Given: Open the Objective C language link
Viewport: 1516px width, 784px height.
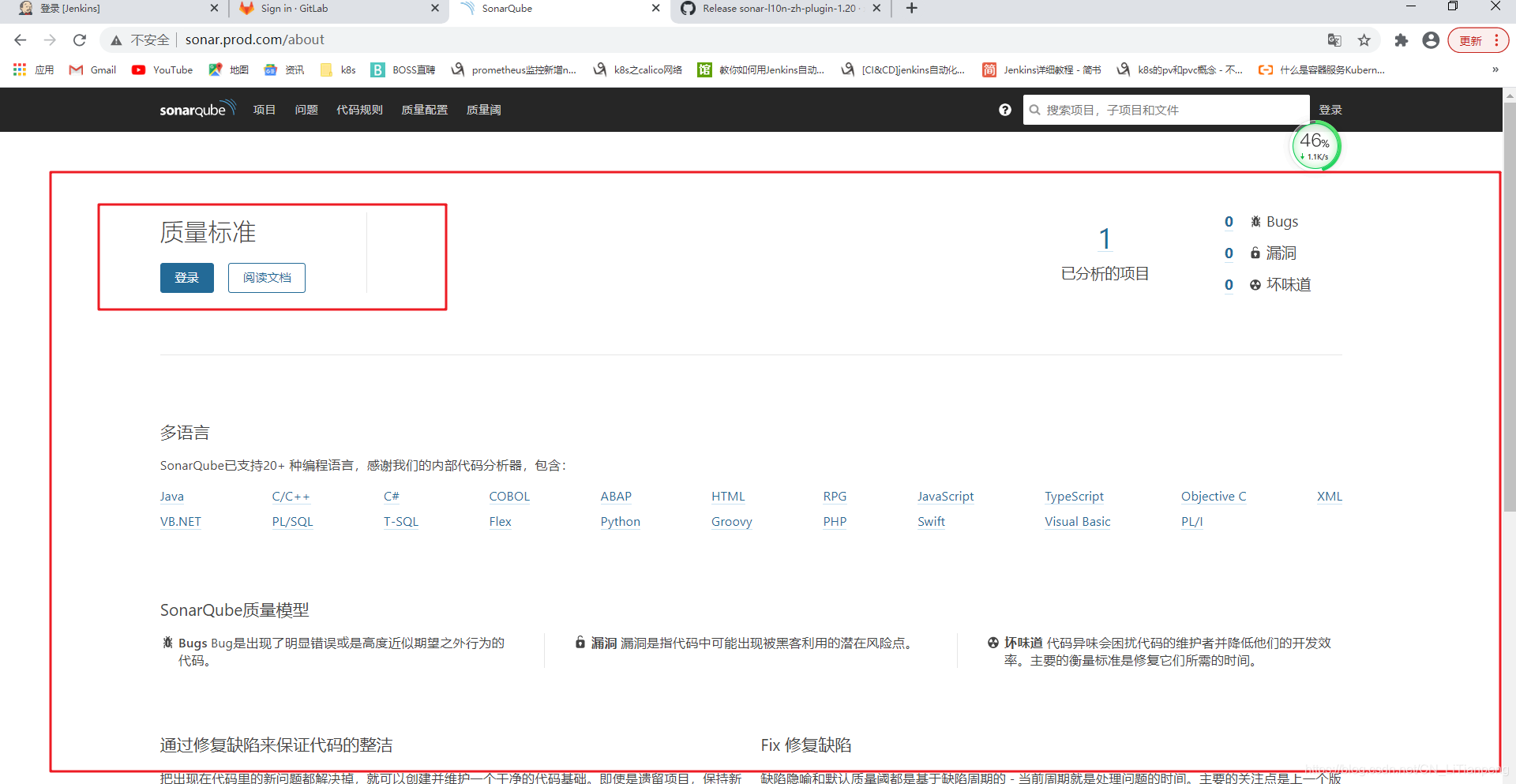Looking at the screenshot, I should tap(1214, 497).
